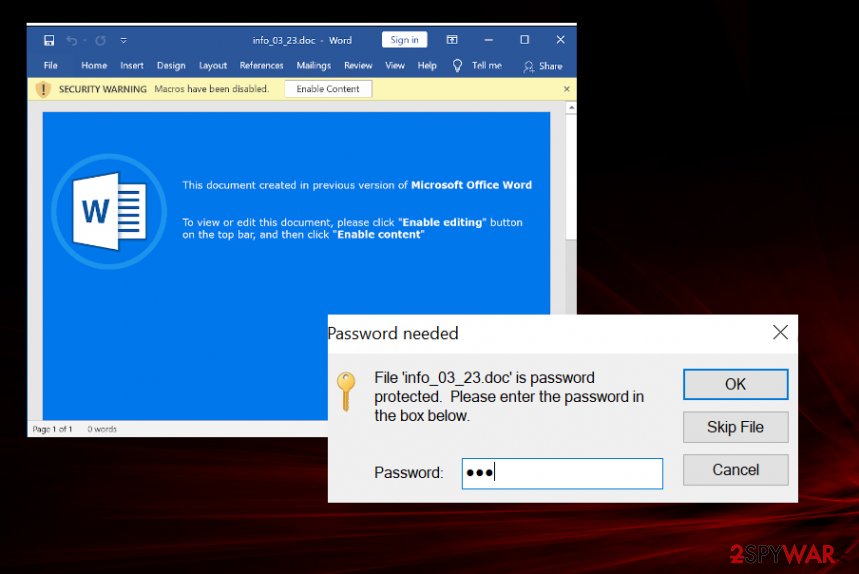Click Enable Content in security warning bar
The width and height of the screenshot is (859, 574).
(x=328, y=89)
